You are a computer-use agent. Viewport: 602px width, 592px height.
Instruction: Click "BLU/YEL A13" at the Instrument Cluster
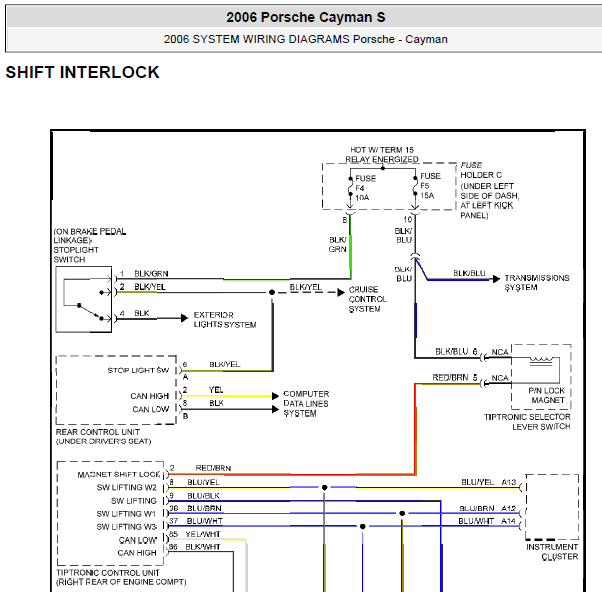pos(488,482)
